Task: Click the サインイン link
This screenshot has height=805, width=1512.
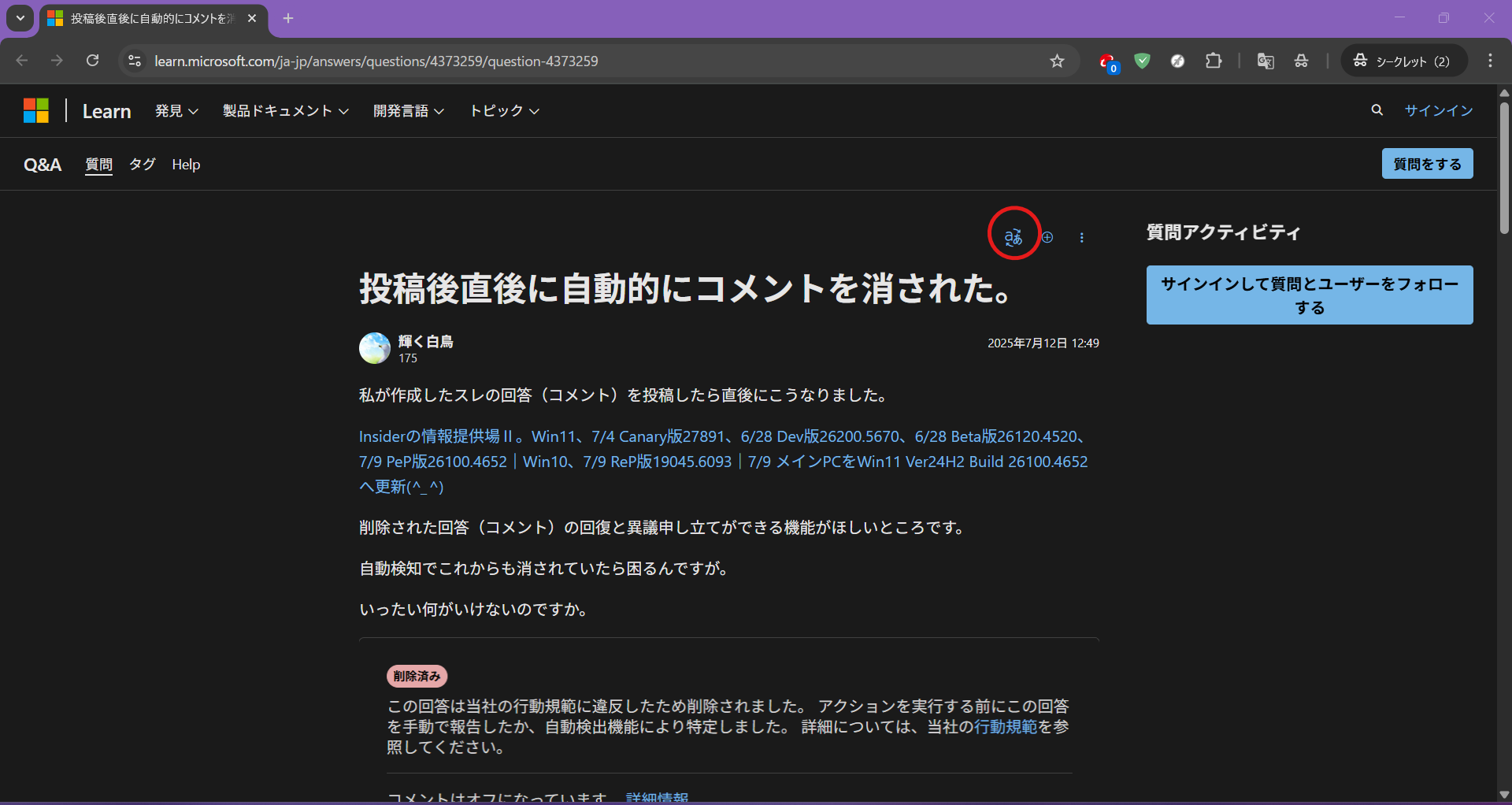Action: tap(1439, 110)
